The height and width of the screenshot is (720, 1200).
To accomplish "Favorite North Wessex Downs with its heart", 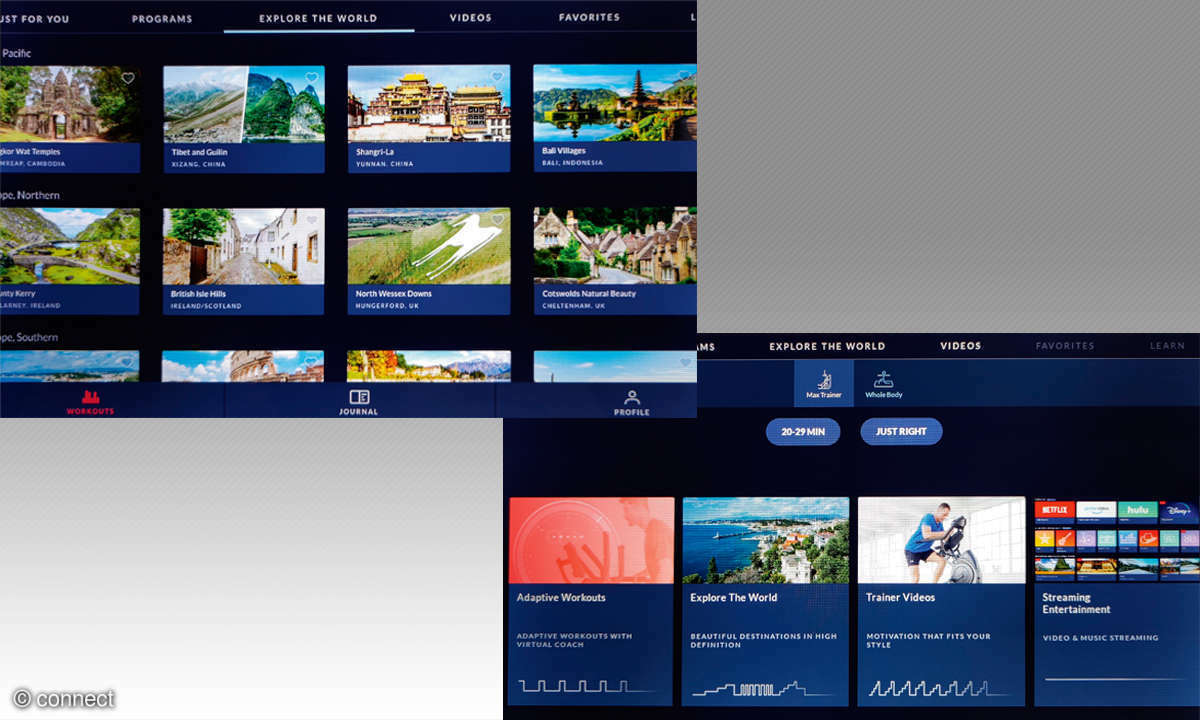I will pos(497,220).
